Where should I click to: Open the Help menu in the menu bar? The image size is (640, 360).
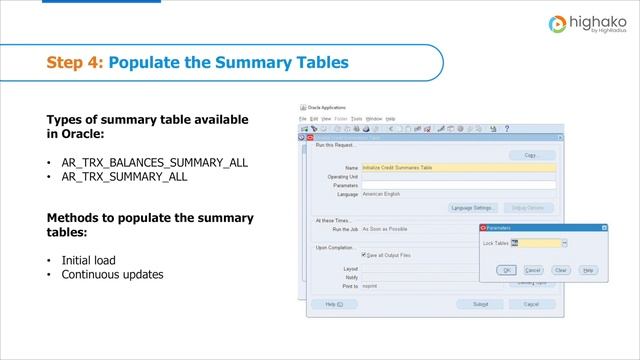pos(391,119)
